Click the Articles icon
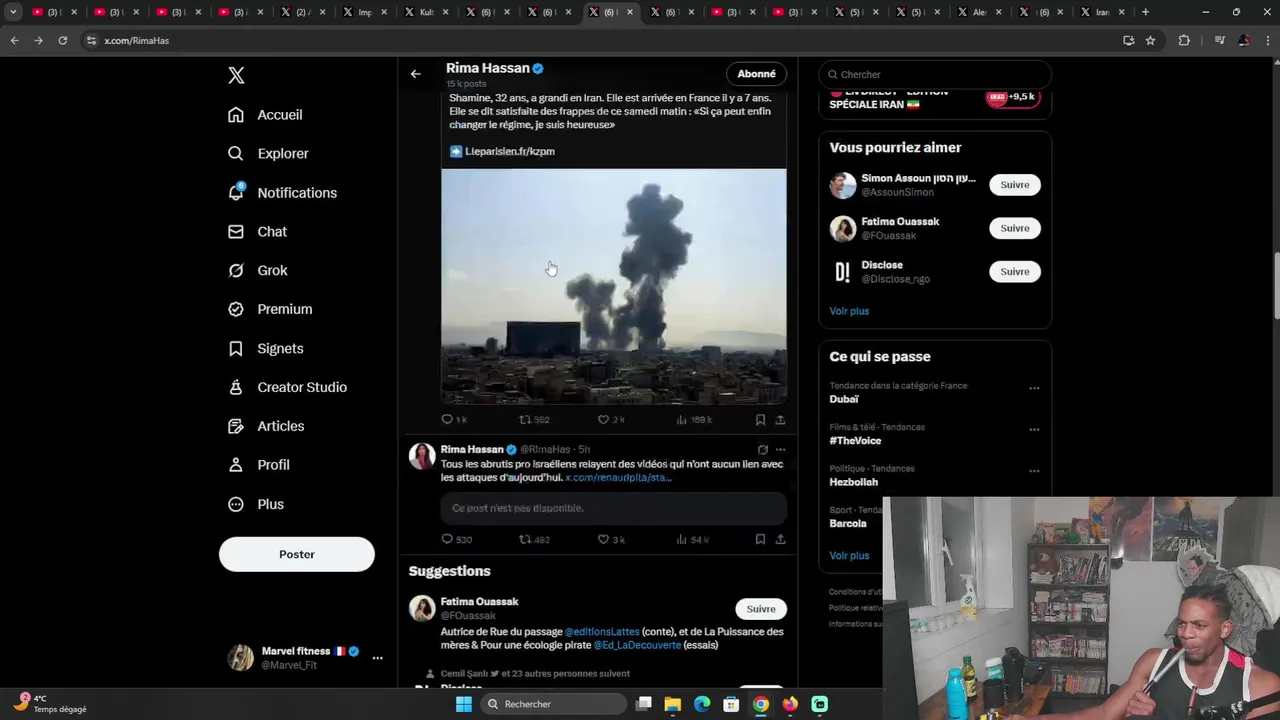Screen dimensions: 1280x720 (x=236, y=427)
